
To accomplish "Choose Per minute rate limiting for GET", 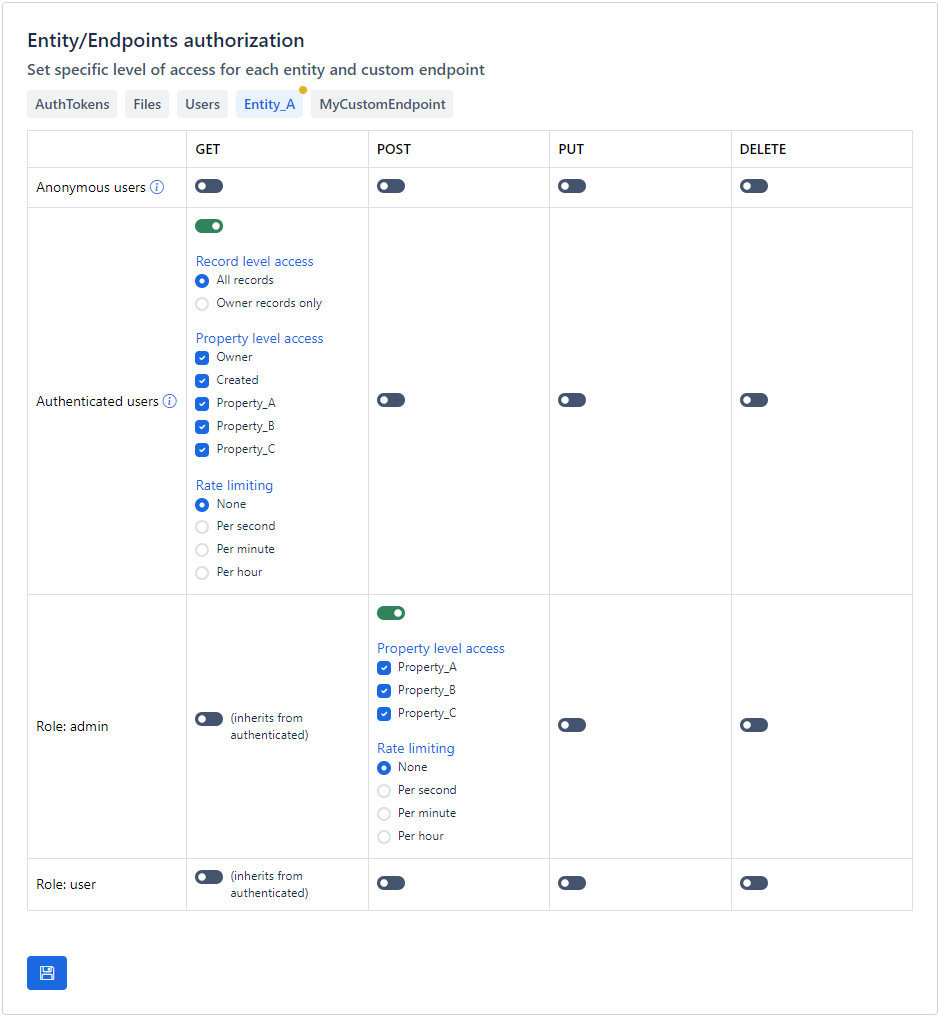I will click(x=202, y=550).
